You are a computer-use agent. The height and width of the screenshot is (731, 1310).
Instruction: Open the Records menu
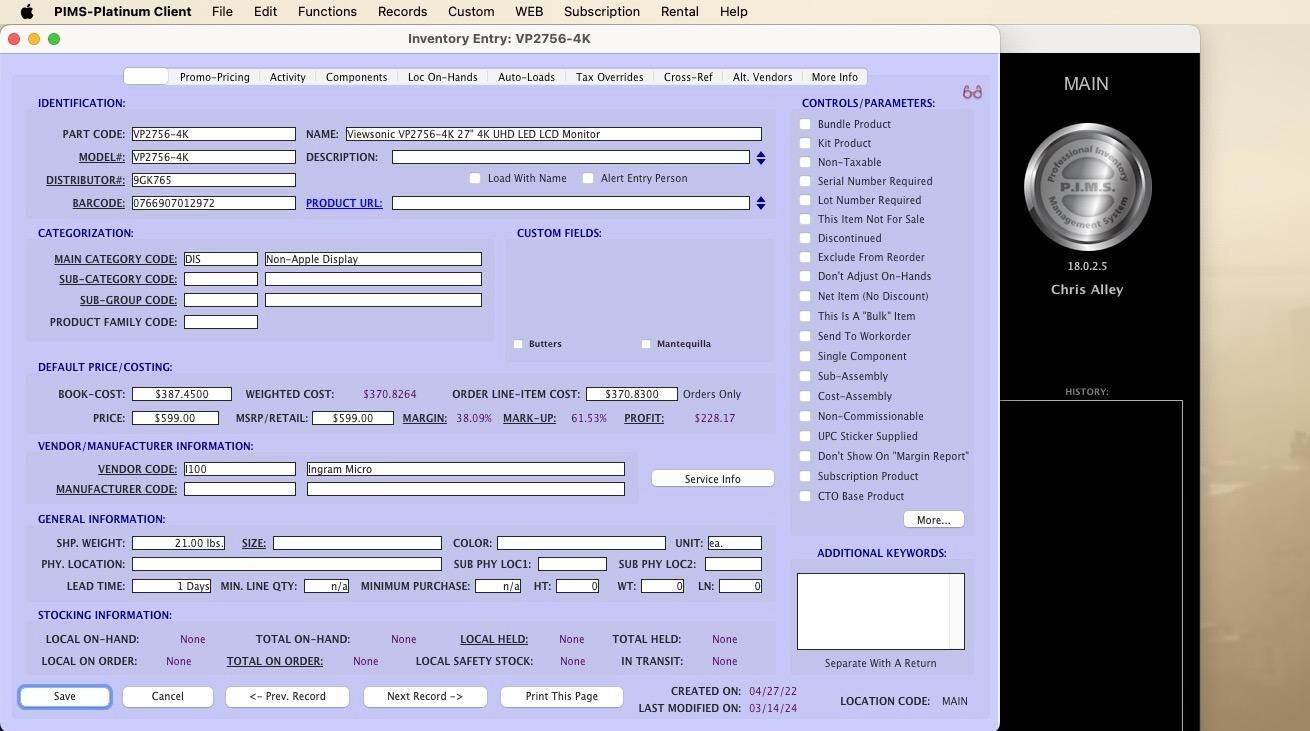402,12
